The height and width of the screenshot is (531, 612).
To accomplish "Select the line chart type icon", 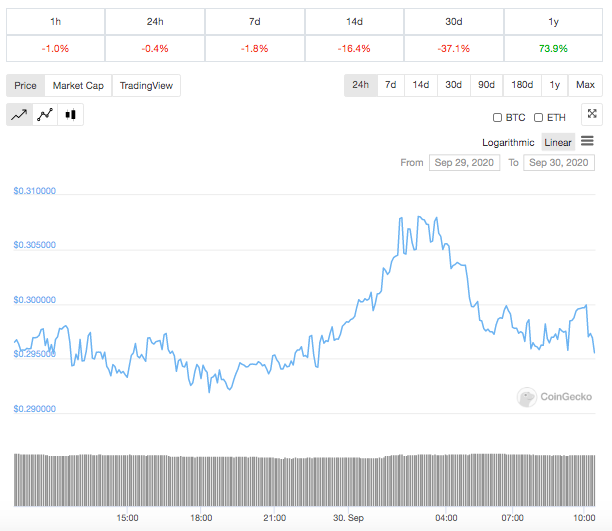I will coord(19,115).
